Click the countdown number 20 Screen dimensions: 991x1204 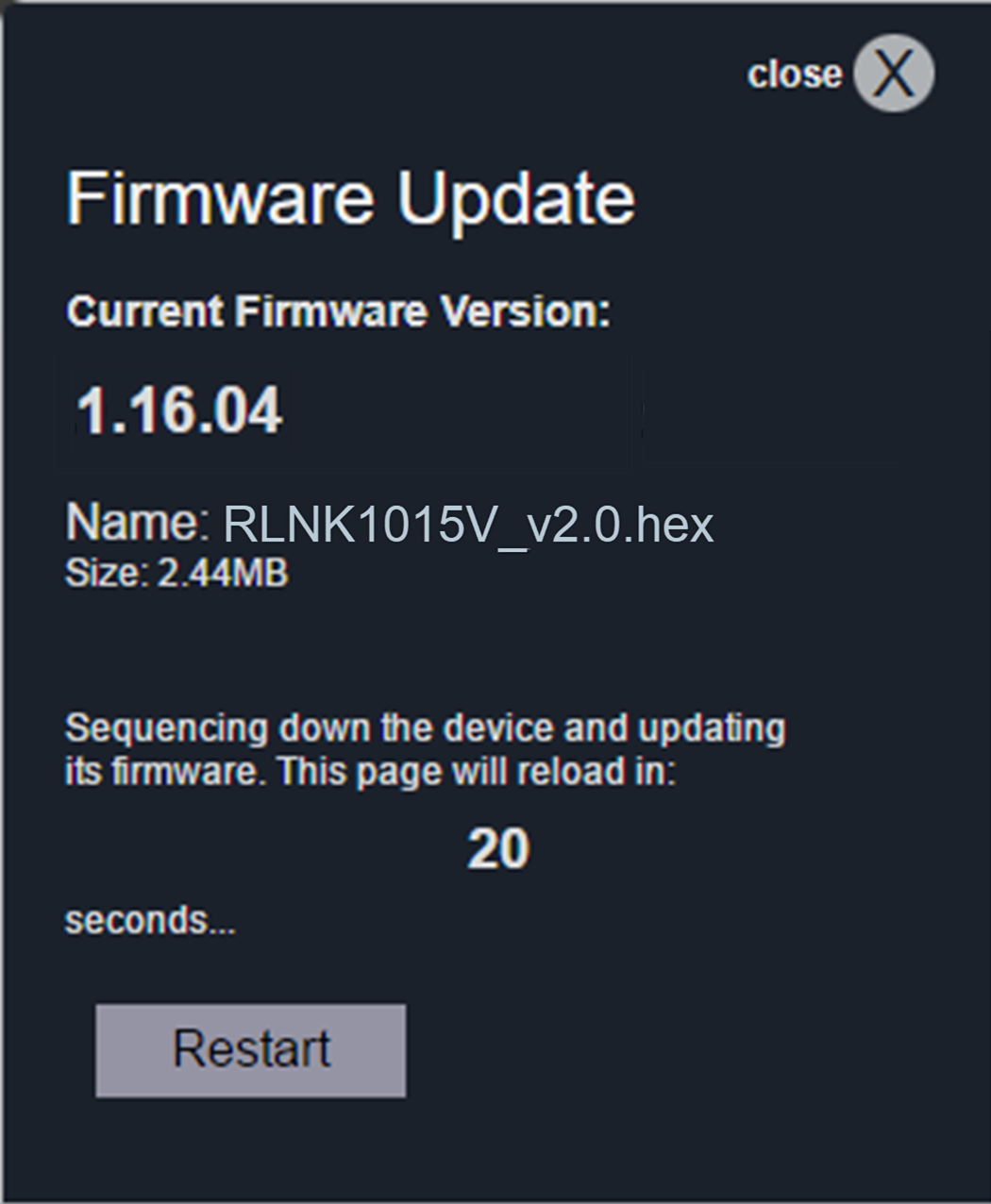pos(498,848)
